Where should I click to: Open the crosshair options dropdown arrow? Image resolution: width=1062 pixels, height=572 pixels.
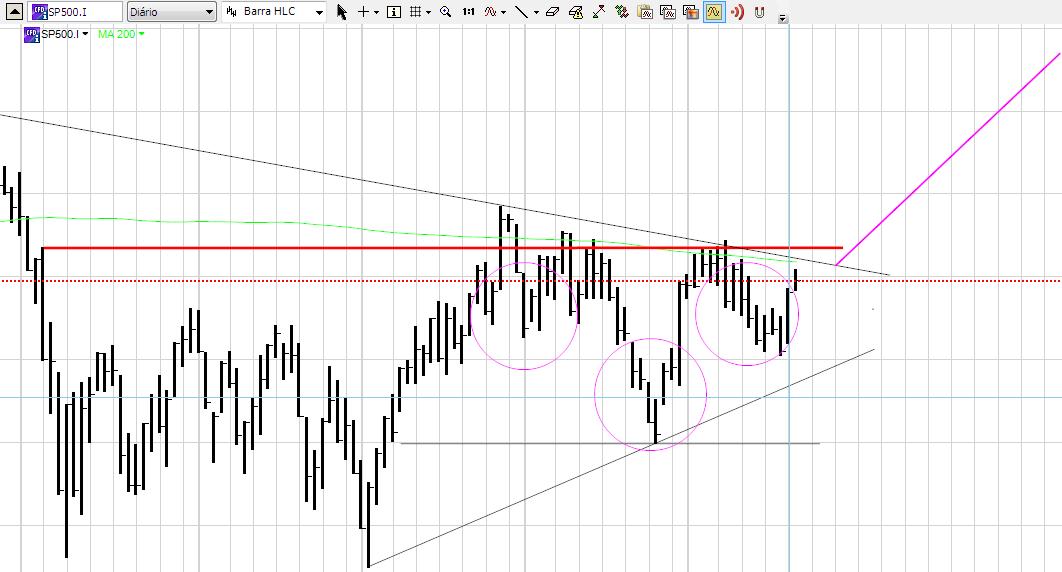pyautogui.click(x=377, y=12)
